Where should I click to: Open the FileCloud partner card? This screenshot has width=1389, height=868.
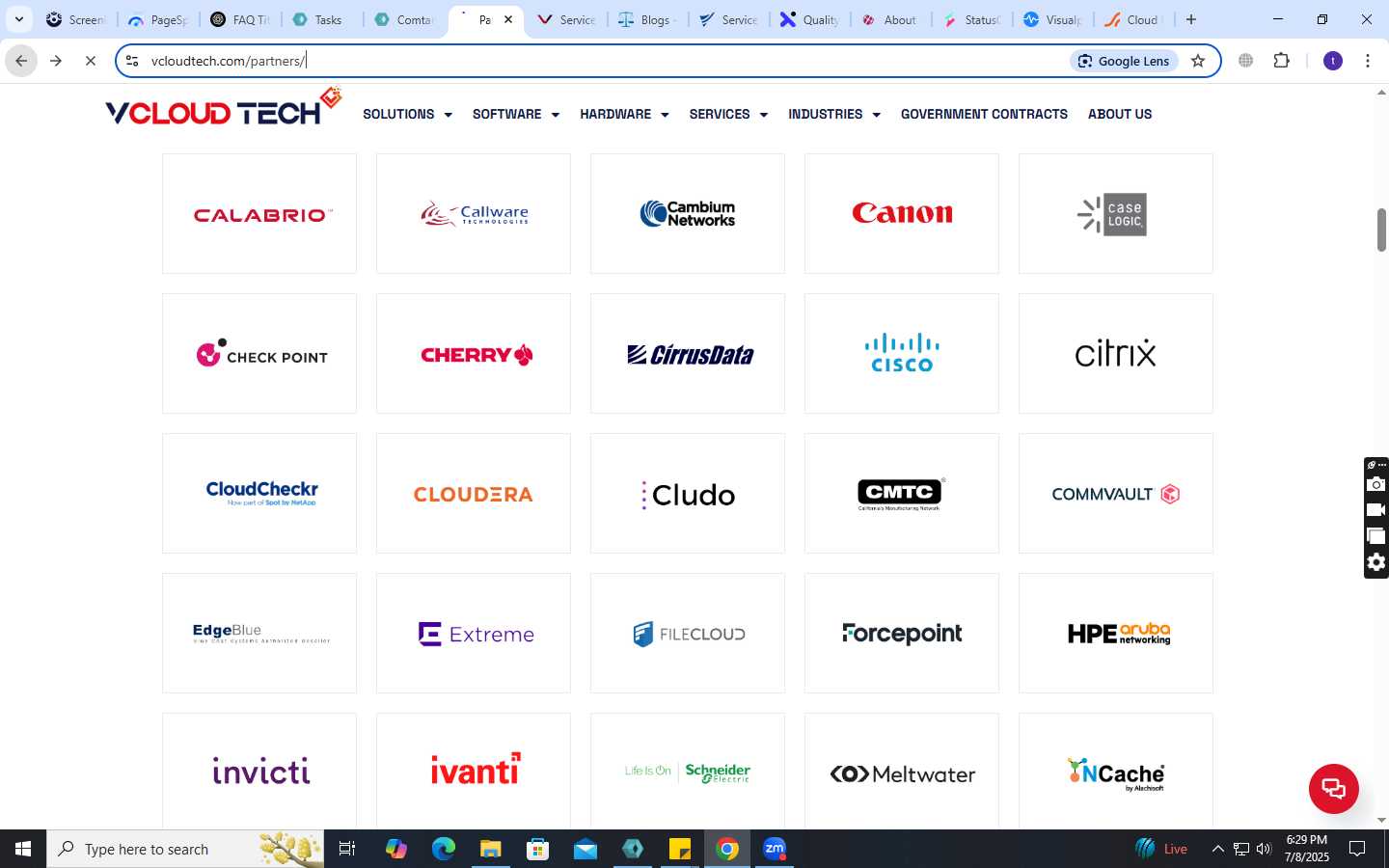[x=688, y=633]
